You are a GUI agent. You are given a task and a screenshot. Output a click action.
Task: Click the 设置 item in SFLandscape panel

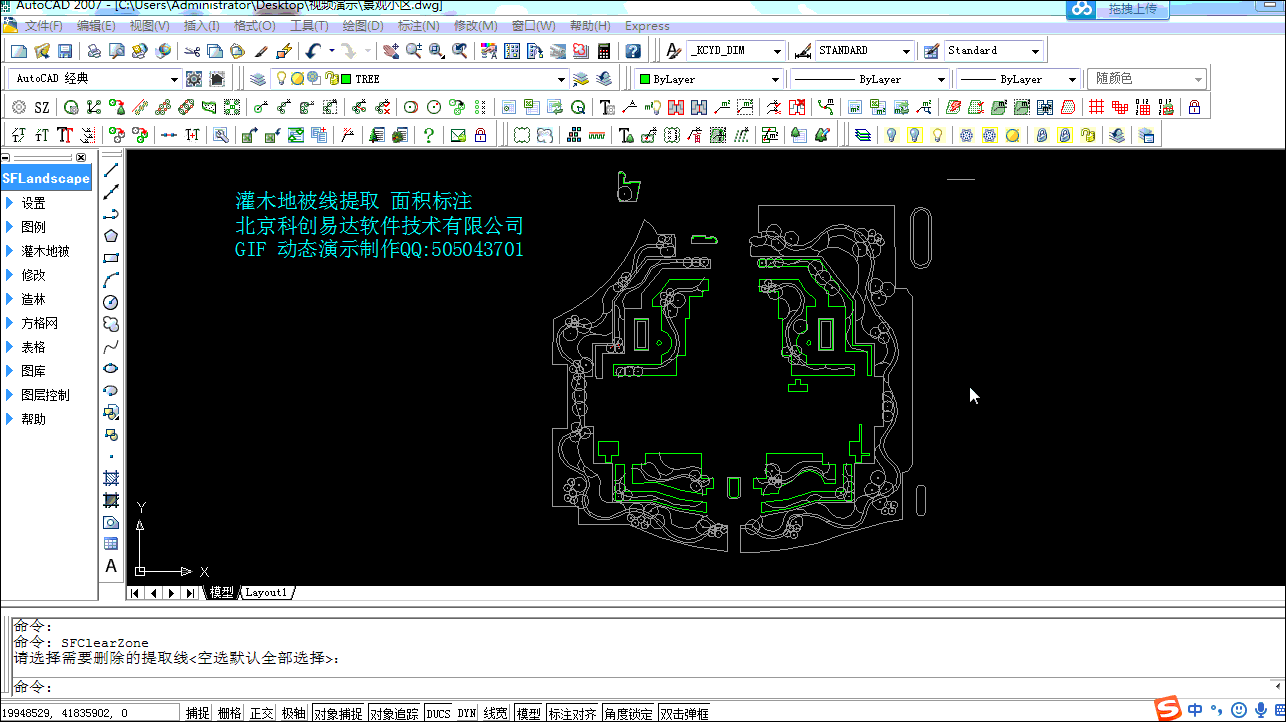click(33, 203)
